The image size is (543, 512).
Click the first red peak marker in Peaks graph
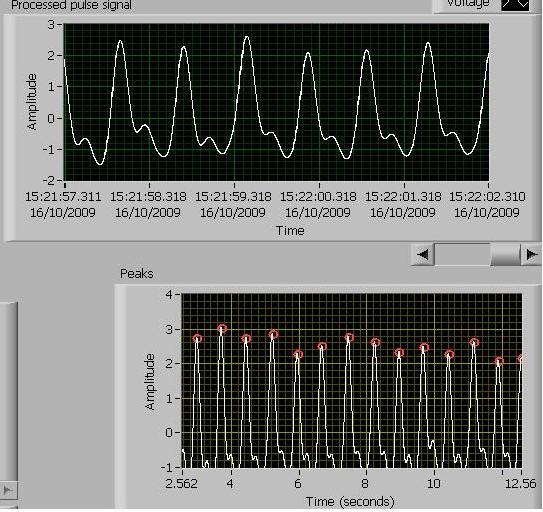point(197,338)
